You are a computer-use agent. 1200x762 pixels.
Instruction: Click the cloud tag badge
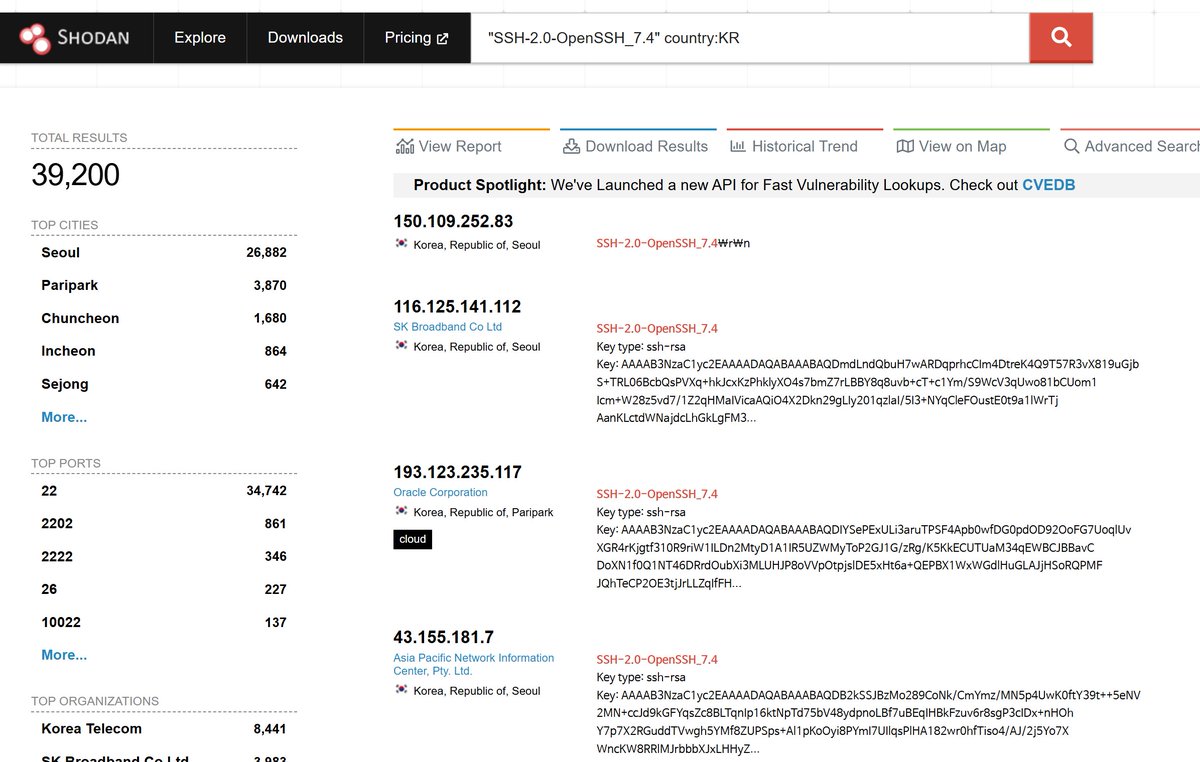click(x=413, y=539)
